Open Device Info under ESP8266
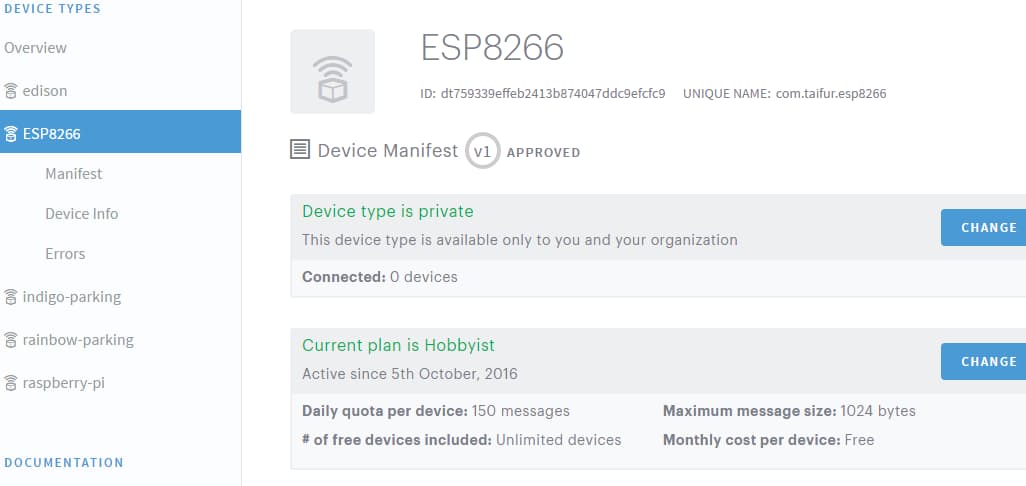 coord(82,214)
